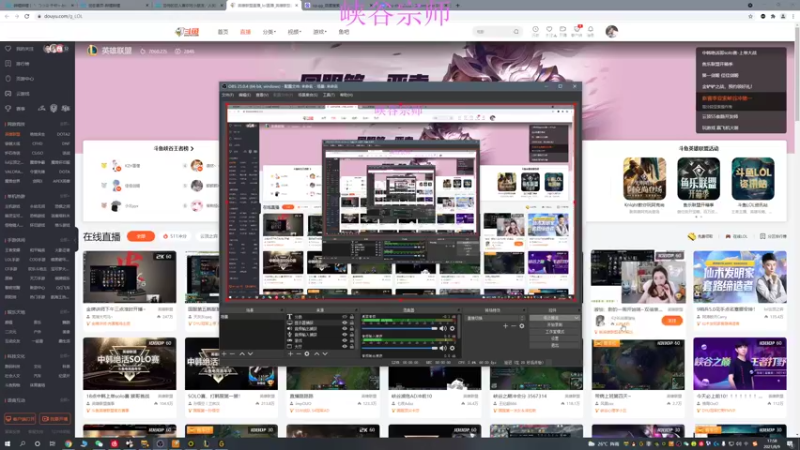
Task: Click the search magnifier icon
Action: click(x=516, y=32)
